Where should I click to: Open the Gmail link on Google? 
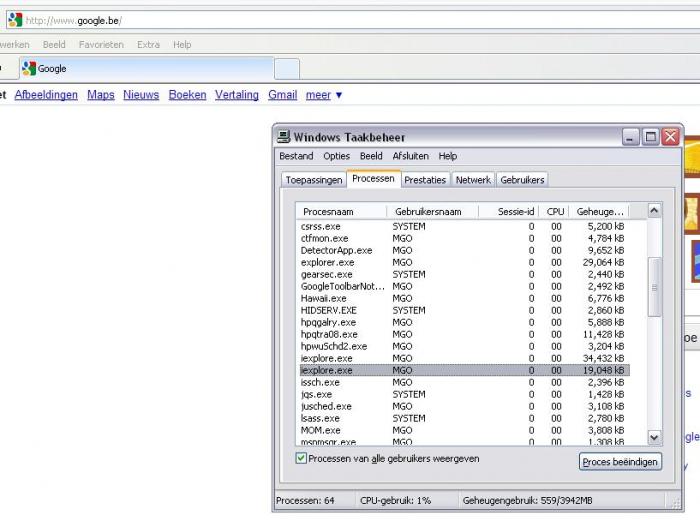click(283, 95)
